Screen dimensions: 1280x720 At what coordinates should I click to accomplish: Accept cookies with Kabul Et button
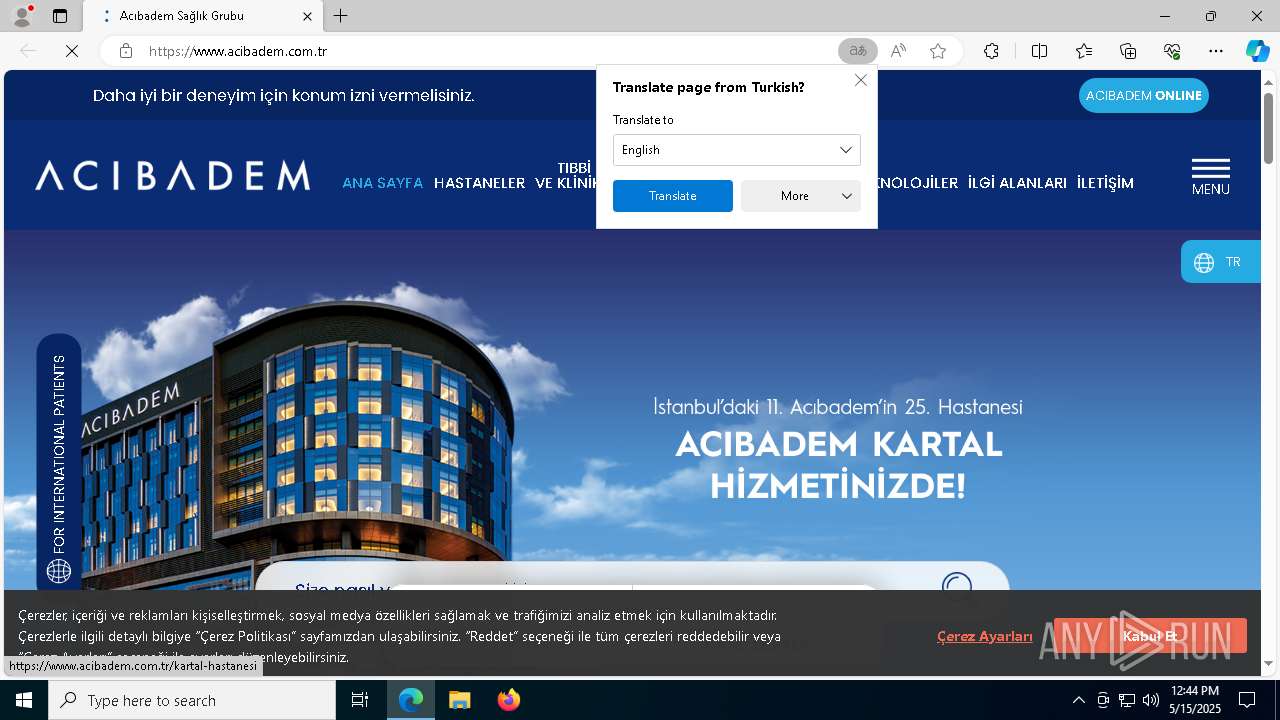[1150, 636]
